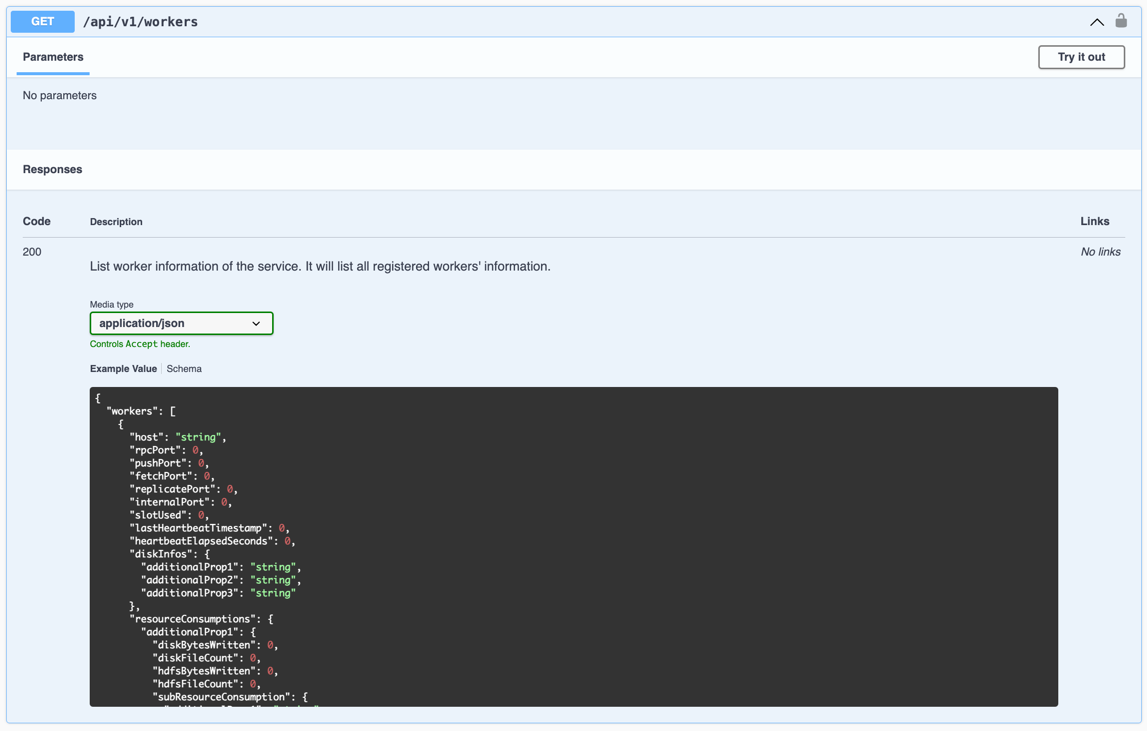The height and width of the screenshot is (731, 1147).
Task: Click the Controls Accept header note
Action: point(140,344)
